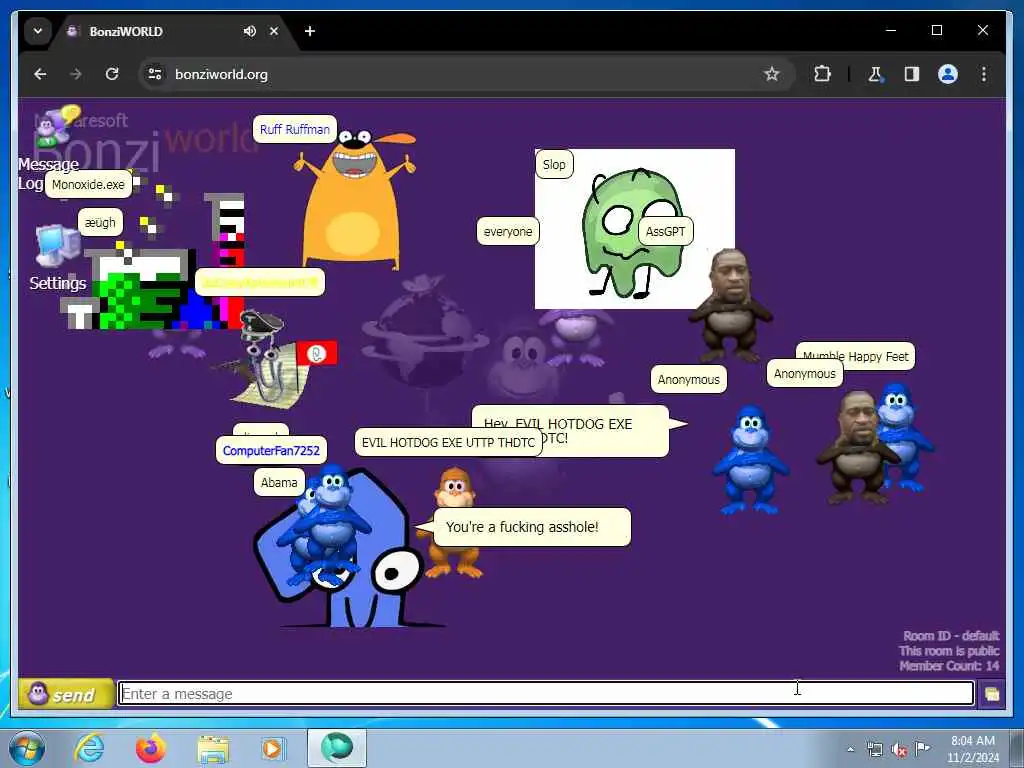Click the taskbar clock showing 8:04 AM
The image size is (1024, 768).
tap(972, 749)
